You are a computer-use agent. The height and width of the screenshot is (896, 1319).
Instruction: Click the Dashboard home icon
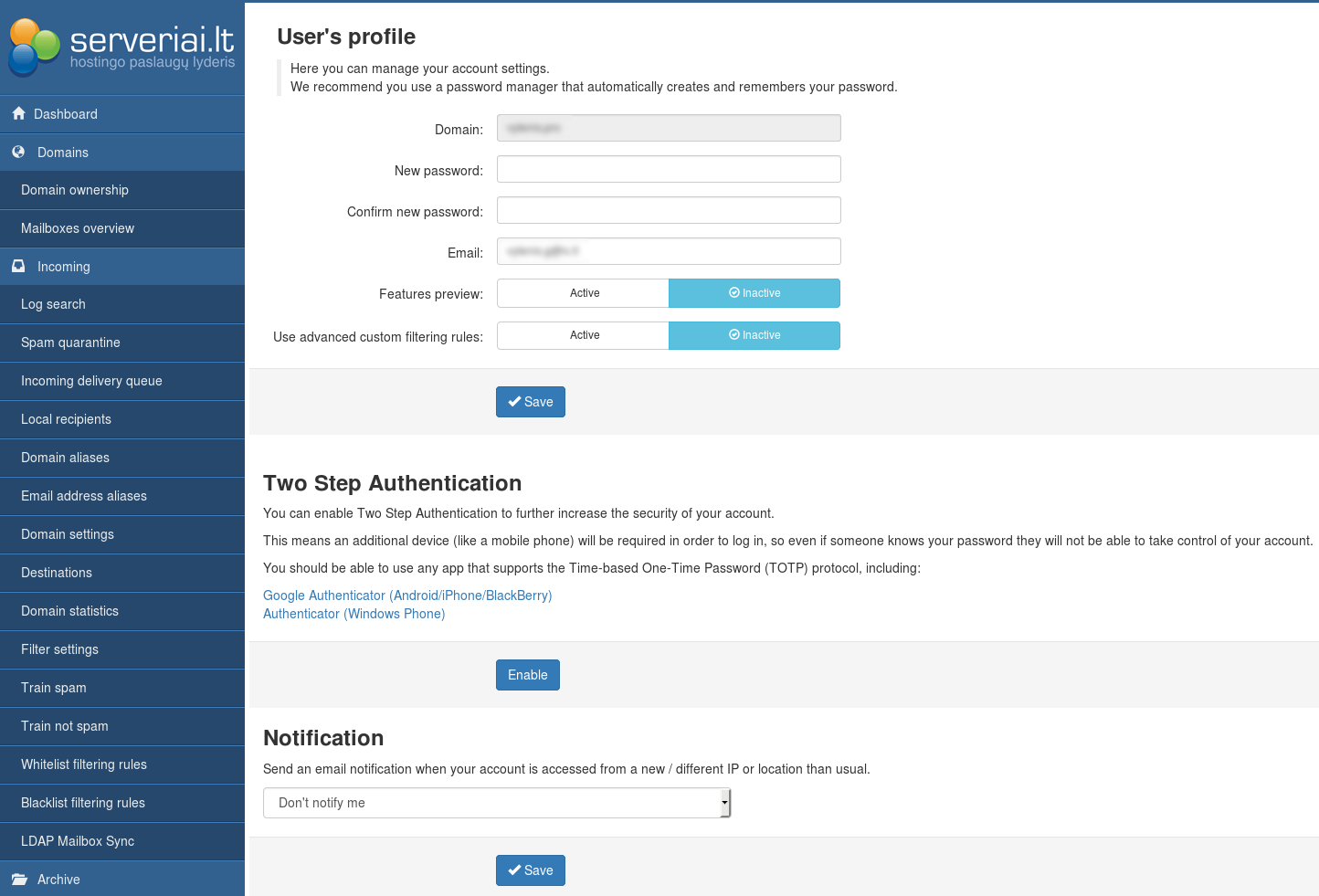coord(18,114)
